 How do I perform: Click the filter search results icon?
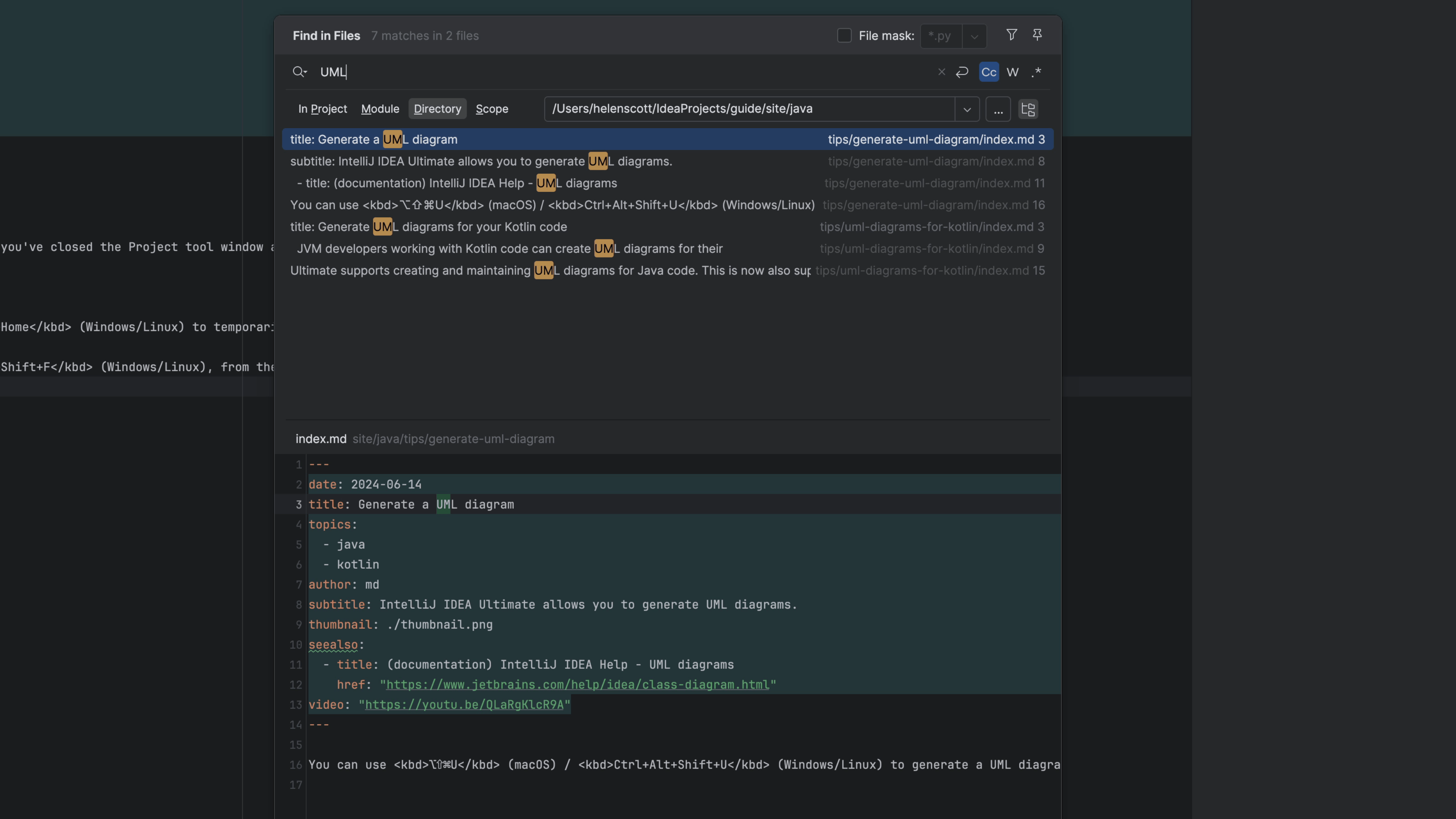pyautogui.click(x=1011, y=35)
